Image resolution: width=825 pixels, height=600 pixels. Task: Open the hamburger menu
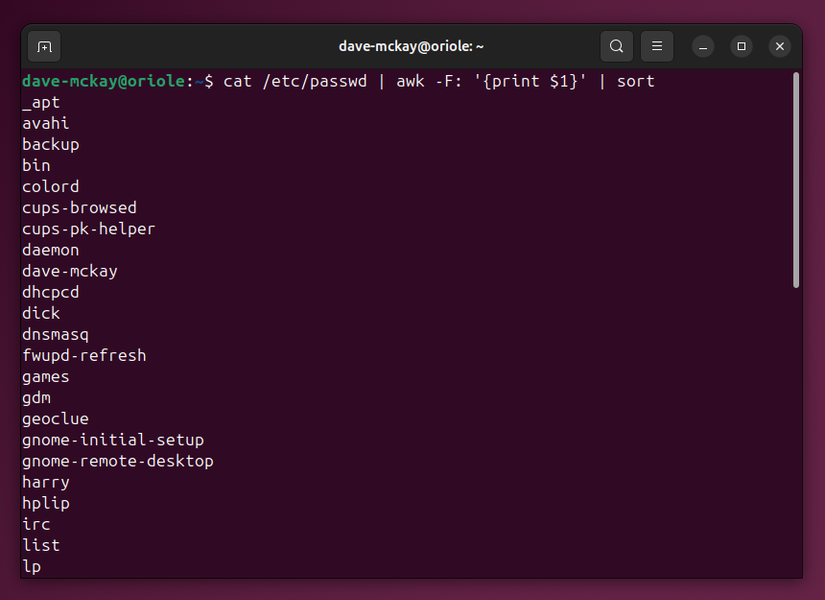[656, 46]
